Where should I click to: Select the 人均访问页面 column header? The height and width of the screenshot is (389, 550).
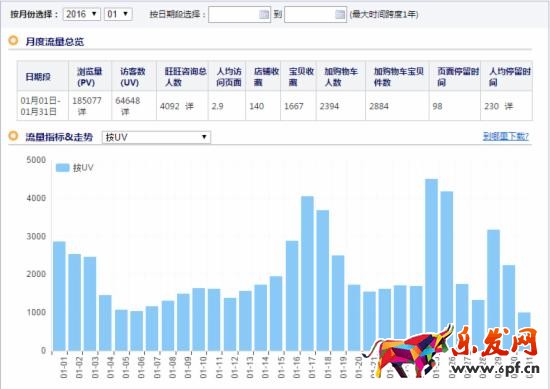point(227,76)
